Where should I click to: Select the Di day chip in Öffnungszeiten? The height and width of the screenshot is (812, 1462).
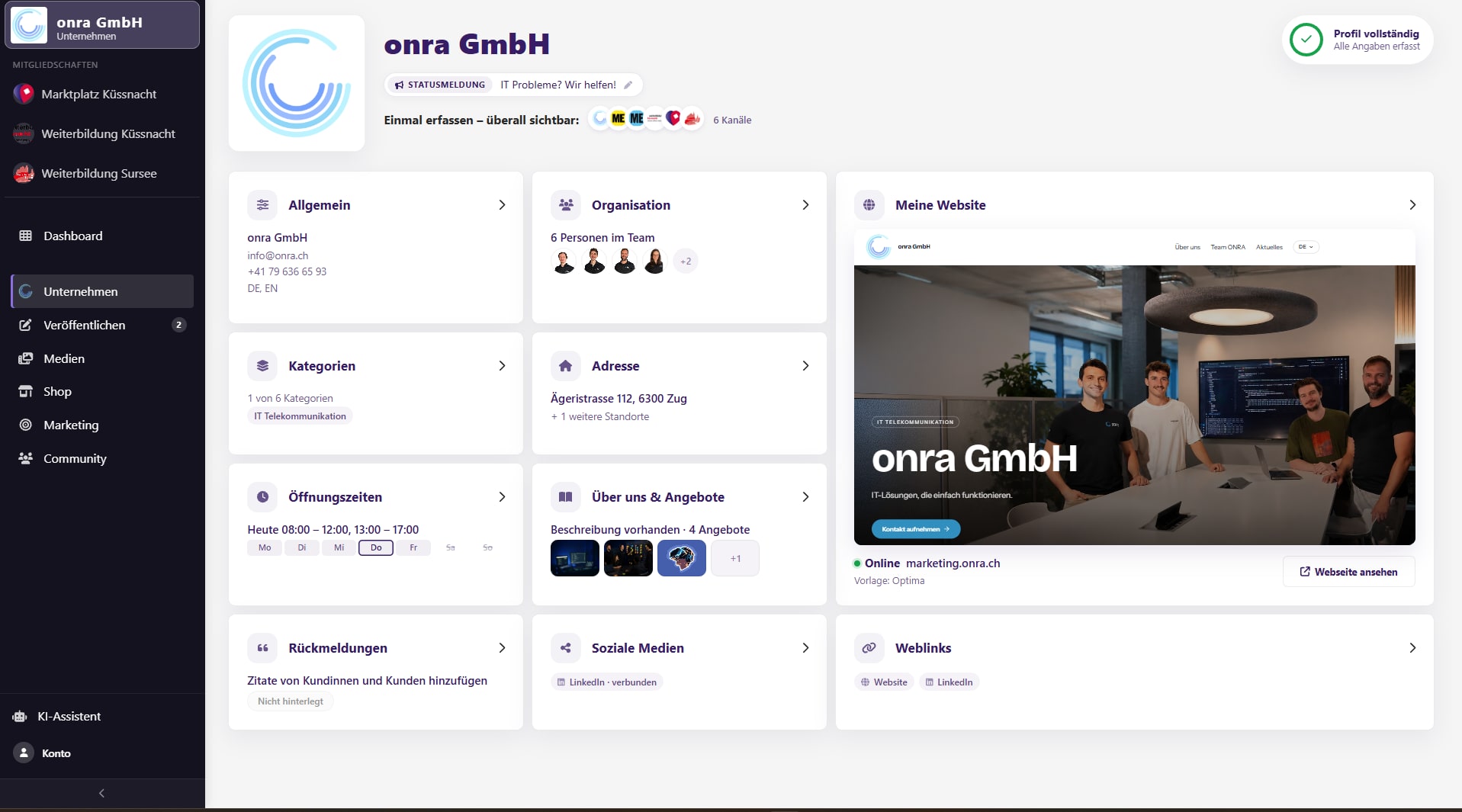tap(302, 547)
